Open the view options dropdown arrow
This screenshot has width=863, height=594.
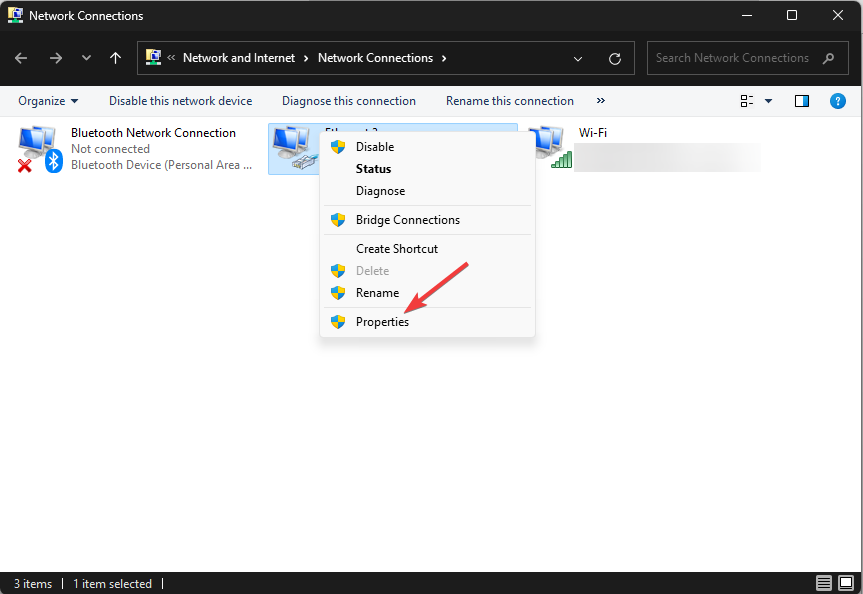coord(768,101)
